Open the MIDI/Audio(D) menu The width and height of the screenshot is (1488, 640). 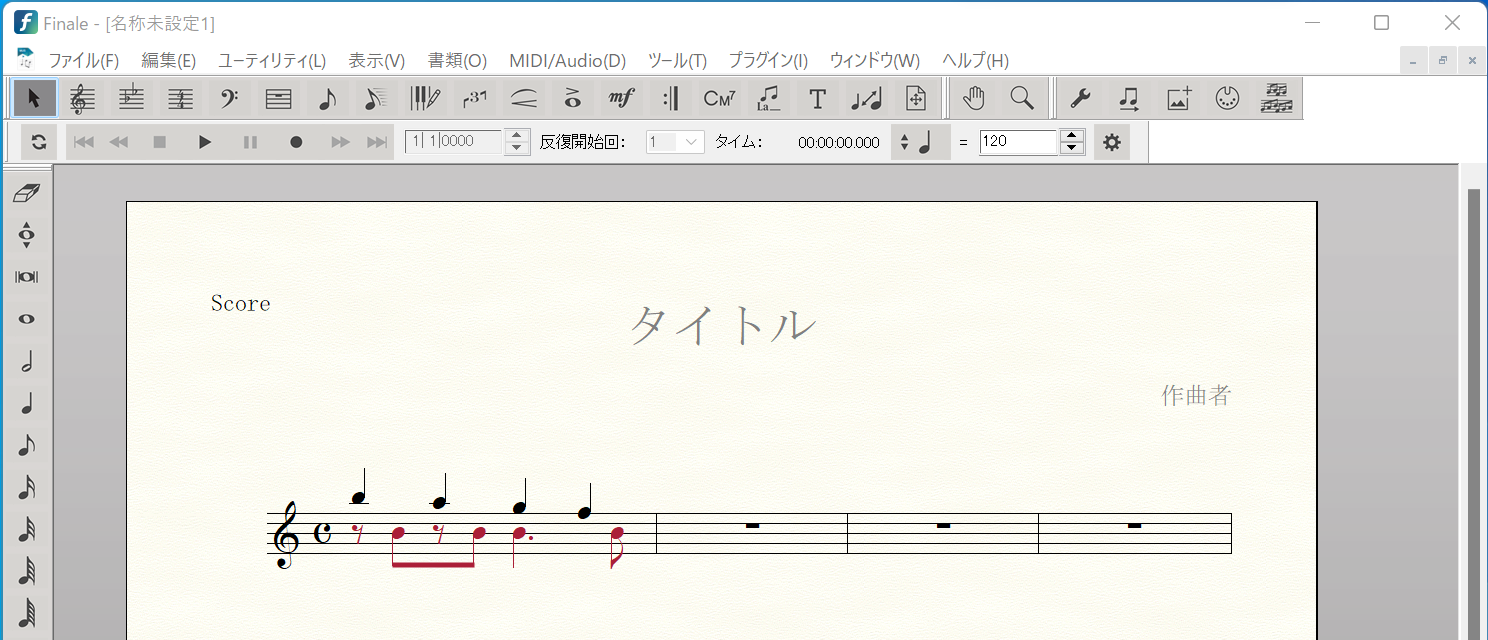tap(567, 61)
